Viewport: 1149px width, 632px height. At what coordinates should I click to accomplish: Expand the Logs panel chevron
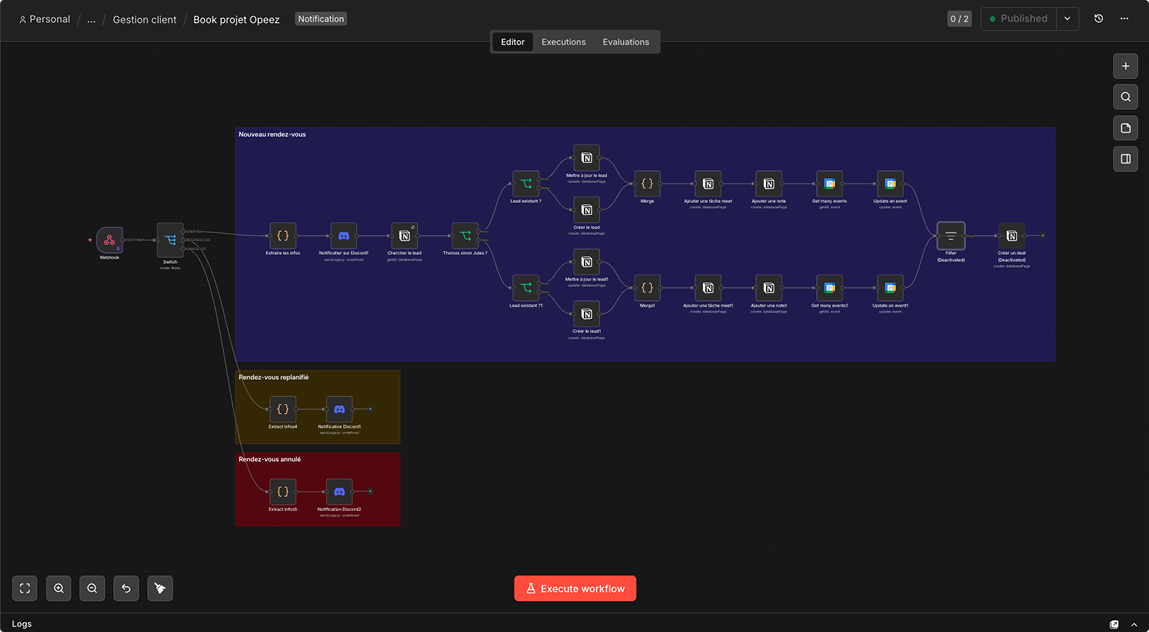(x=1134, y=625)
